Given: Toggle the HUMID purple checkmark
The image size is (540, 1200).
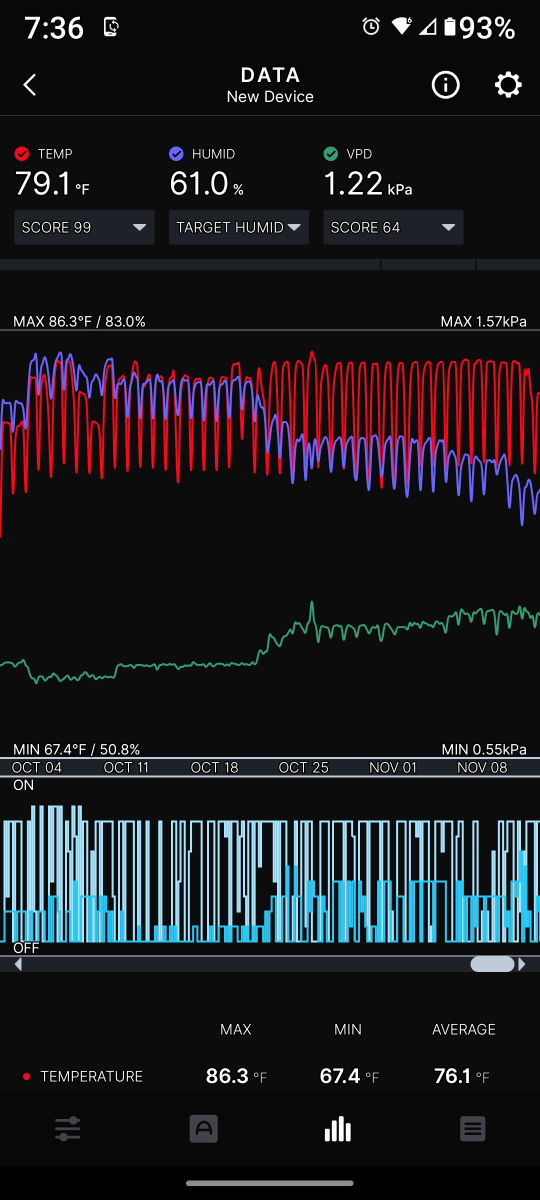Looking at the screenshot, I should [x=176, y=154].
